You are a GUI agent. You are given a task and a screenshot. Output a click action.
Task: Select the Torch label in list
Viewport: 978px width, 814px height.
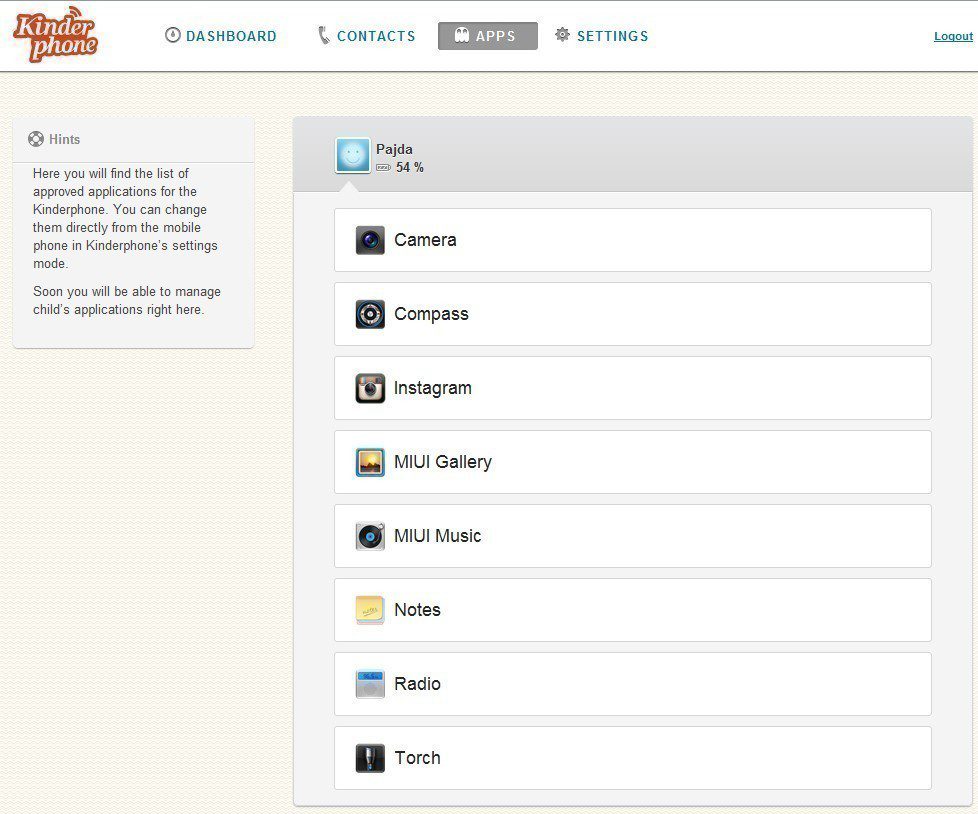417,758
